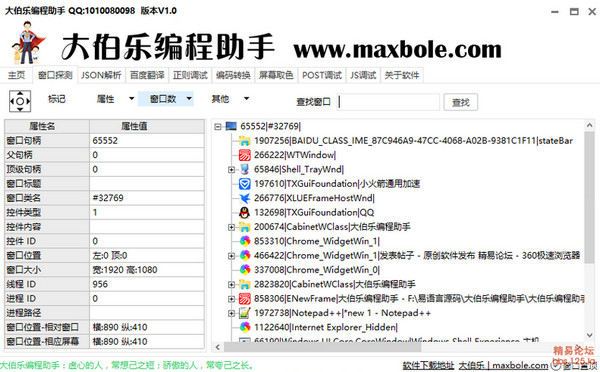Image resolution: width=600 pixels, height=372 pixels.
Task: Click the superhero logo image in header
Action: coord(28,43)
